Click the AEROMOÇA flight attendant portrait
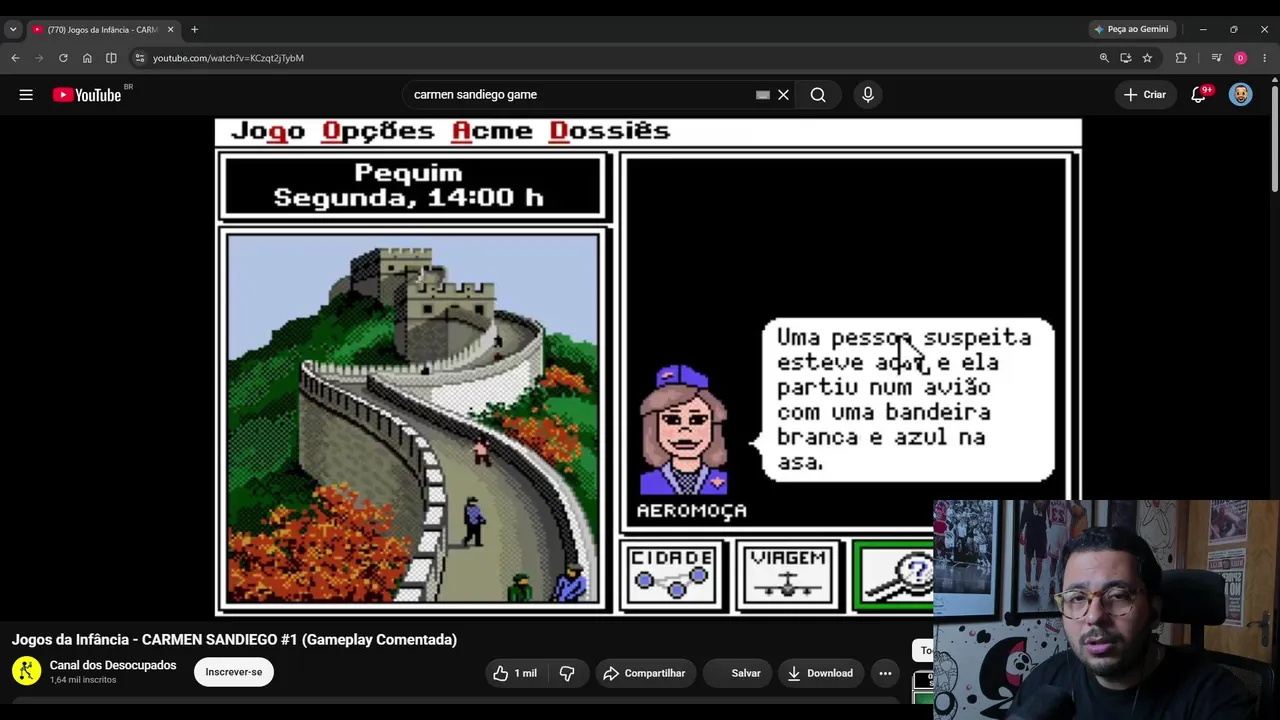 tap(686, 432)
